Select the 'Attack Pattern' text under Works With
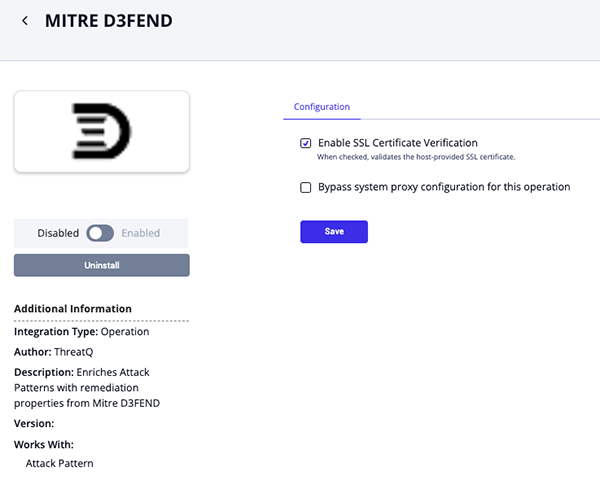Screen dimensions: 600x480 pos(59,464)
